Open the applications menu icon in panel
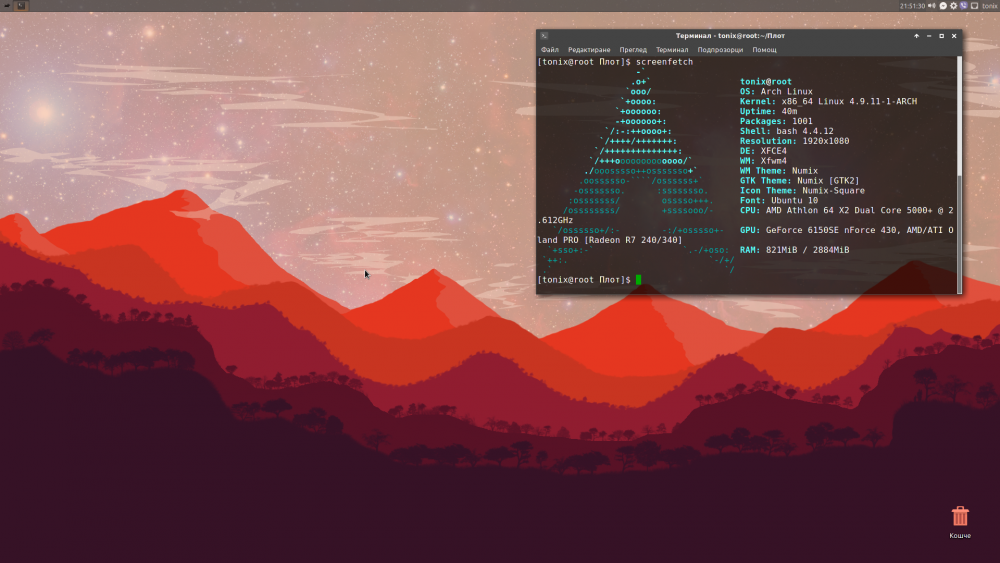The width and height of the screenshot is (1000, 563). click(7, 6)
